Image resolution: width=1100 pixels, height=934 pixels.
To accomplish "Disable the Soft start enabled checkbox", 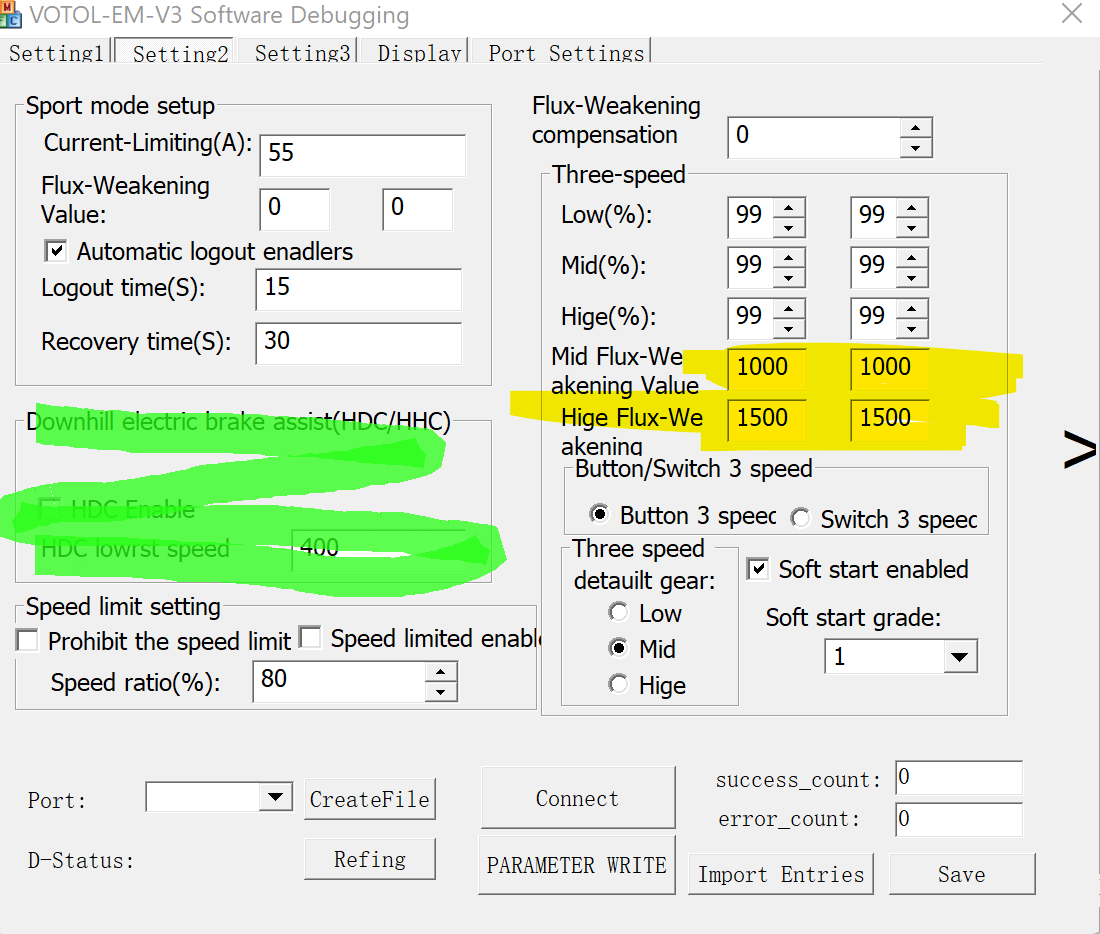I will pyautogui.click(x=759, y=569).
